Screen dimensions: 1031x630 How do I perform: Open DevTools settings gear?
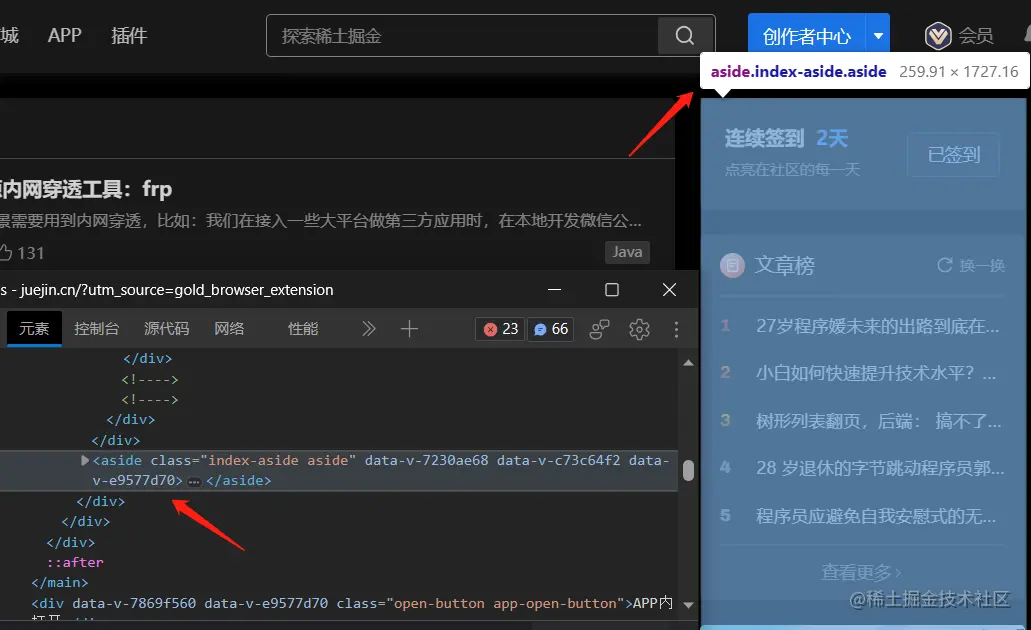pos(639,329)
